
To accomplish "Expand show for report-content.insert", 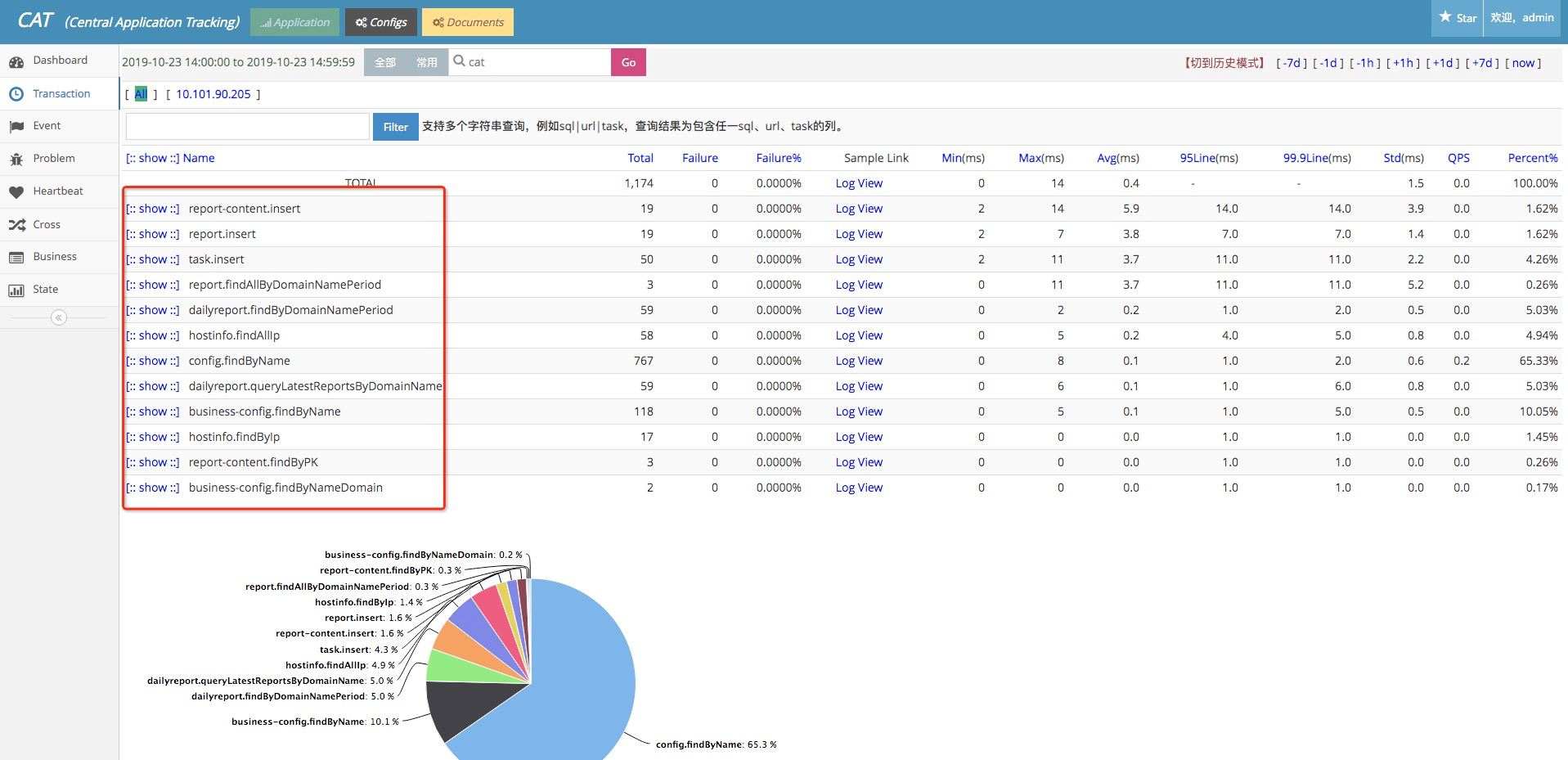I will click(153, 209).
